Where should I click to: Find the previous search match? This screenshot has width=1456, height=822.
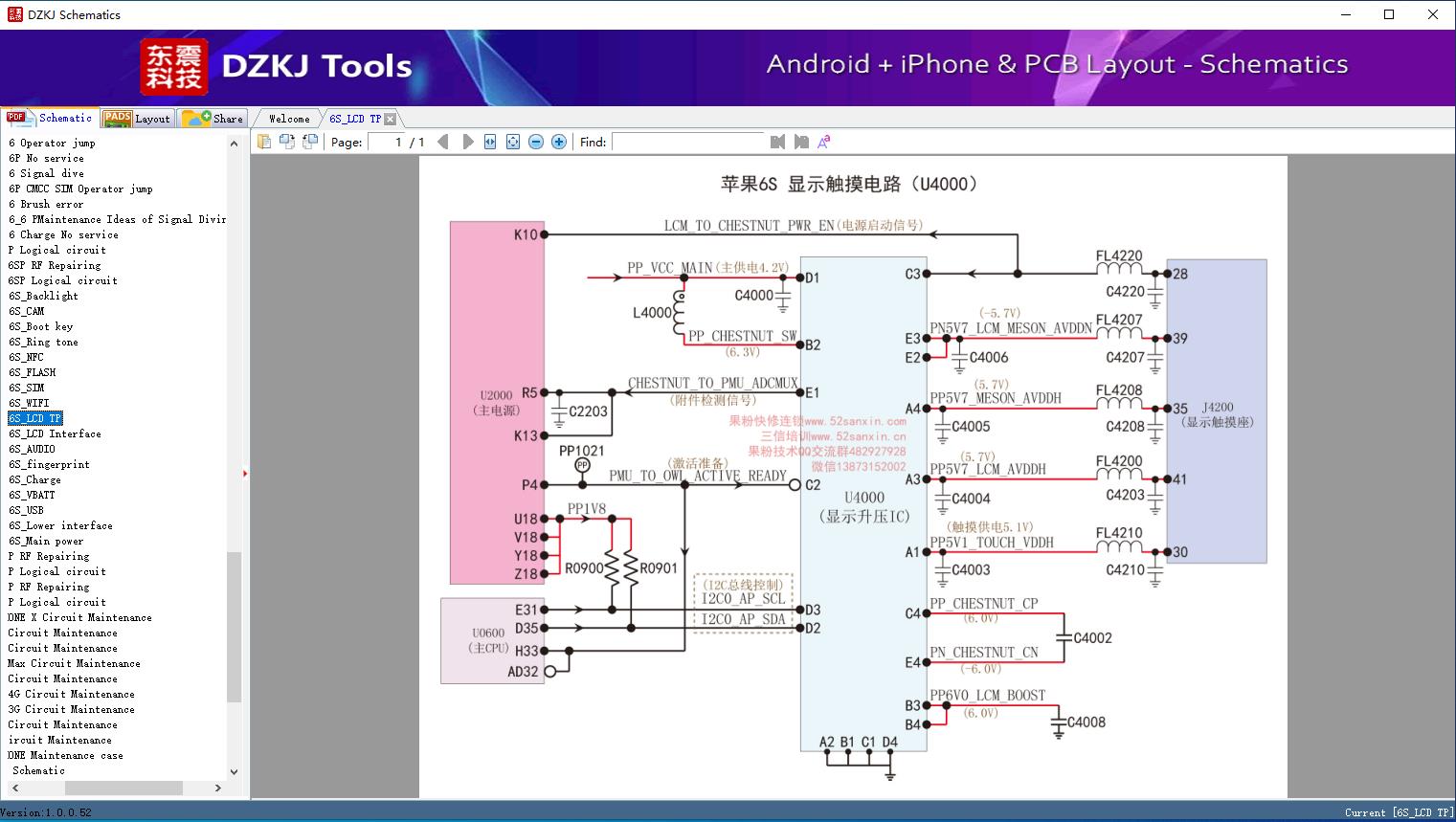(777, 142)
